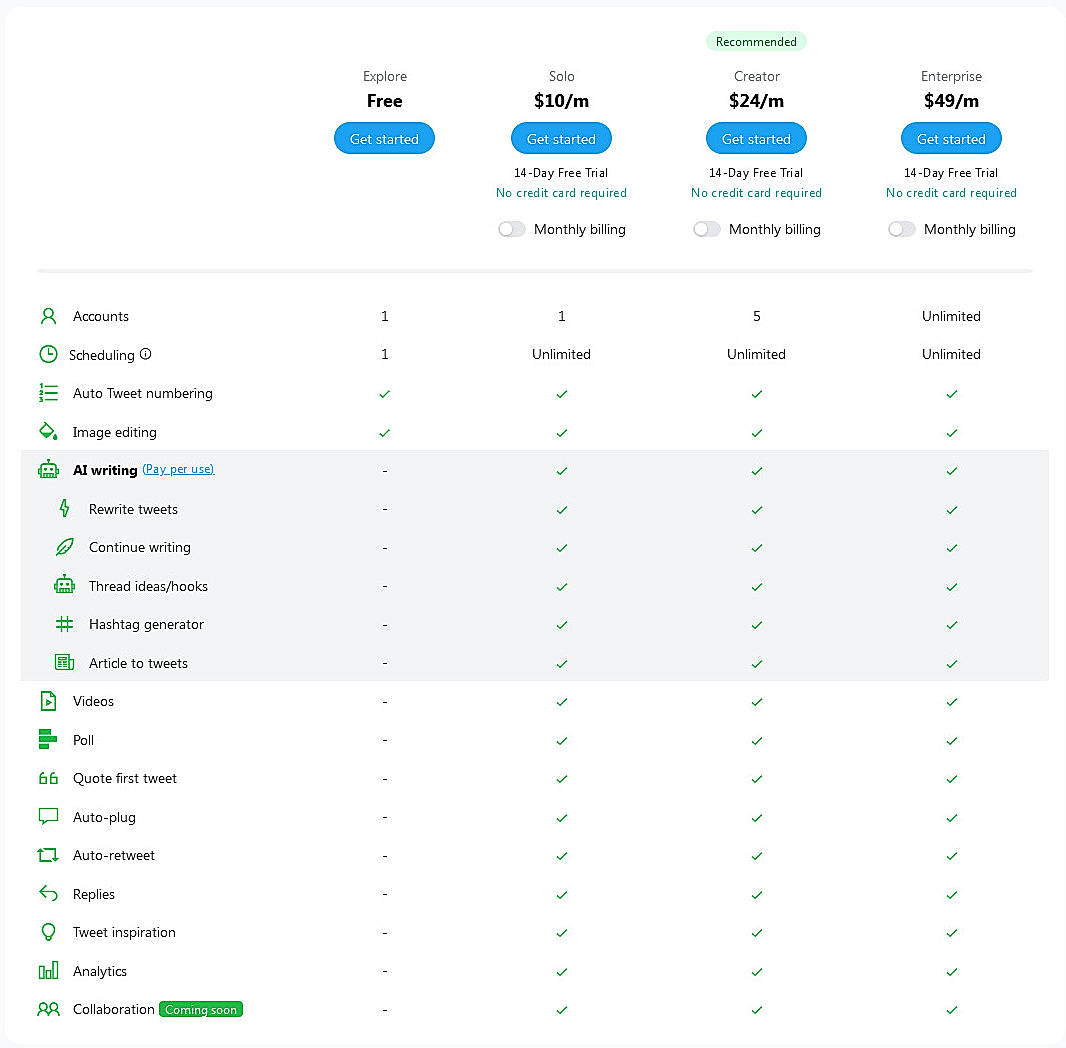Click the Analytics bar chart icon
The height and width of the screenshot is (1048, 1066).
pyautogui.click(x=48, y=971)
